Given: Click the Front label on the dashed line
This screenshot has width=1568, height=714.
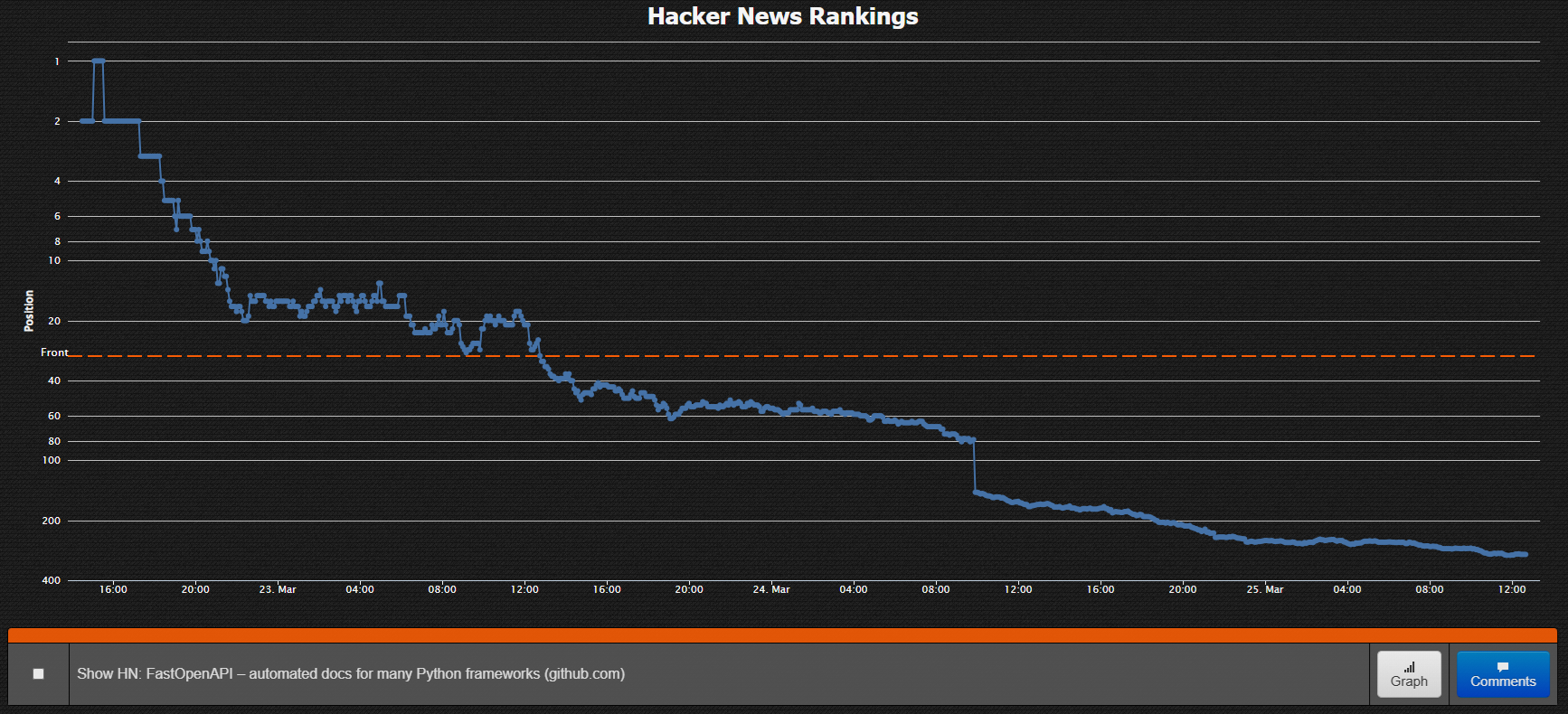Looking at the screenshot, I should [x=54, y=352].
